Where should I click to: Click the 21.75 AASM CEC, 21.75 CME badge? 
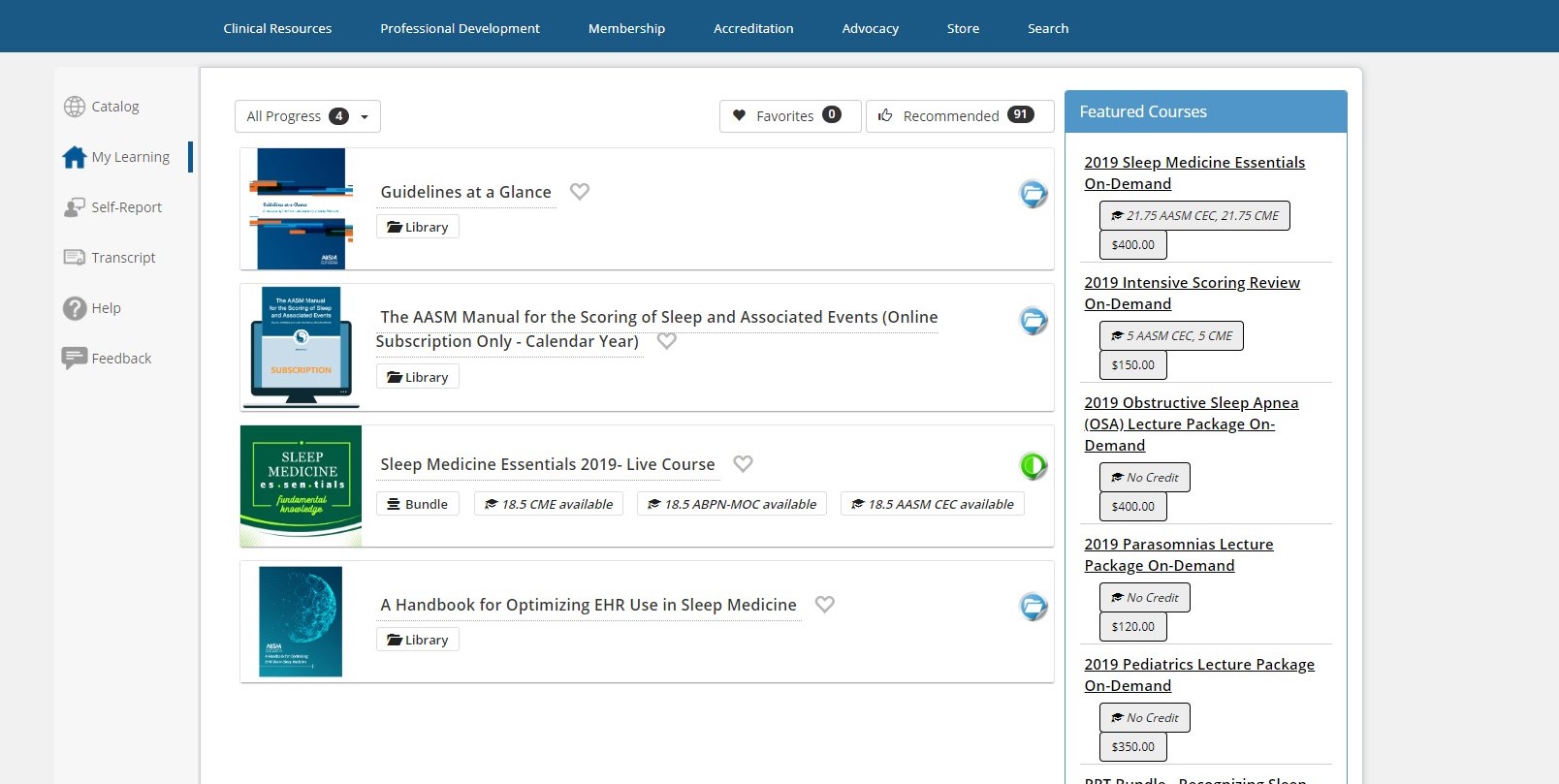(x=1194, y=216)
